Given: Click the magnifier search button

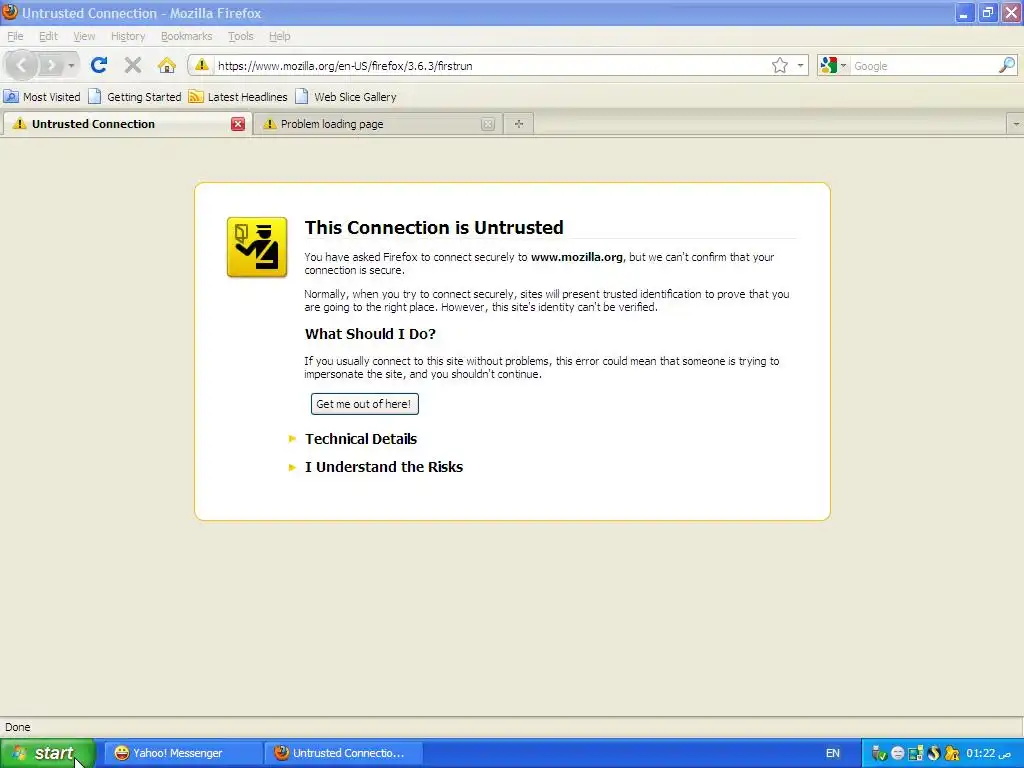Looking at the screenshot, I should [1007, 65].
